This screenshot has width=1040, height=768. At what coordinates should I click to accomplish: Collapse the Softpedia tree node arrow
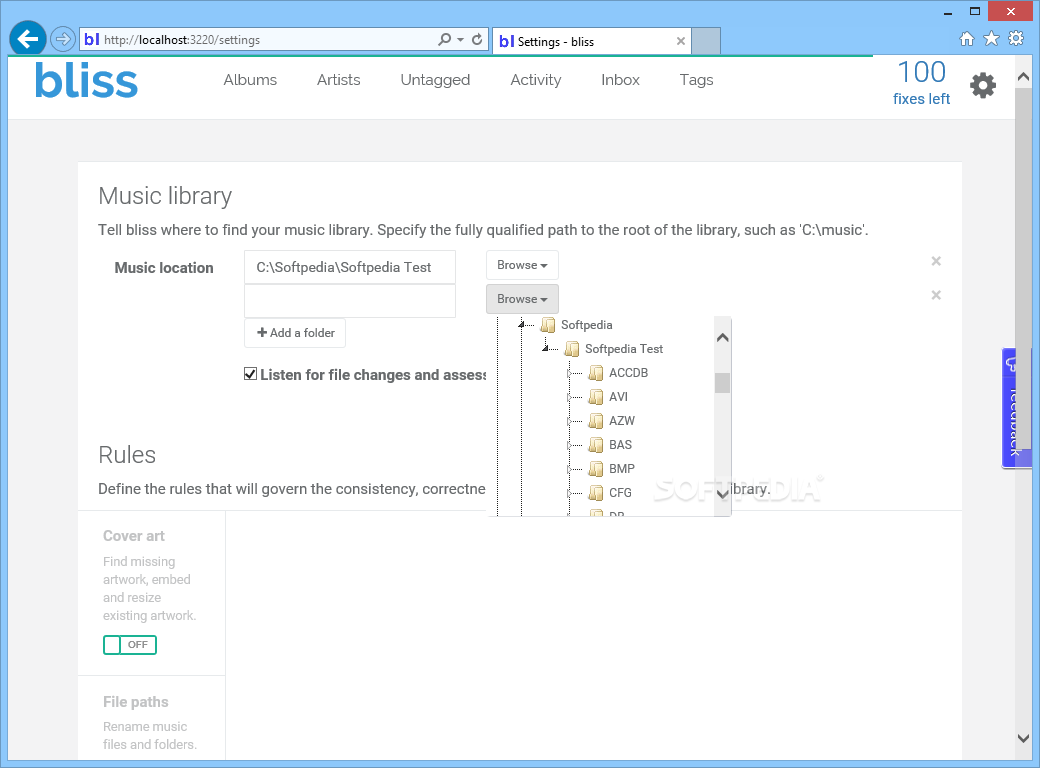pyautogui.click(x=521, y=324)
